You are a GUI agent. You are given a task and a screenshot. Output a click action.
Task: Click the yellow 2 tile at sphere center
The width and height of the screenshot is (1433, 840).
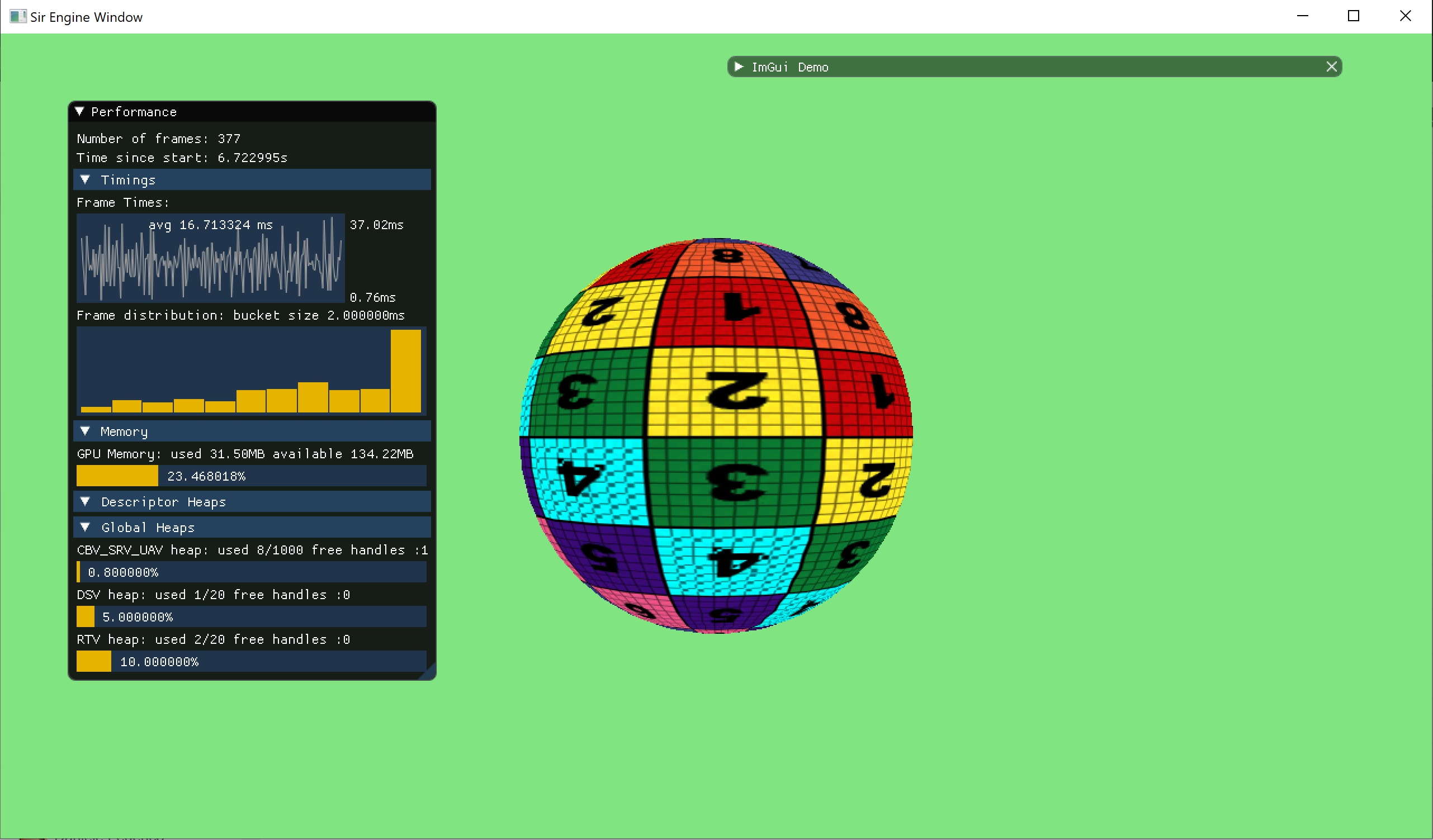tap(735, 391)
